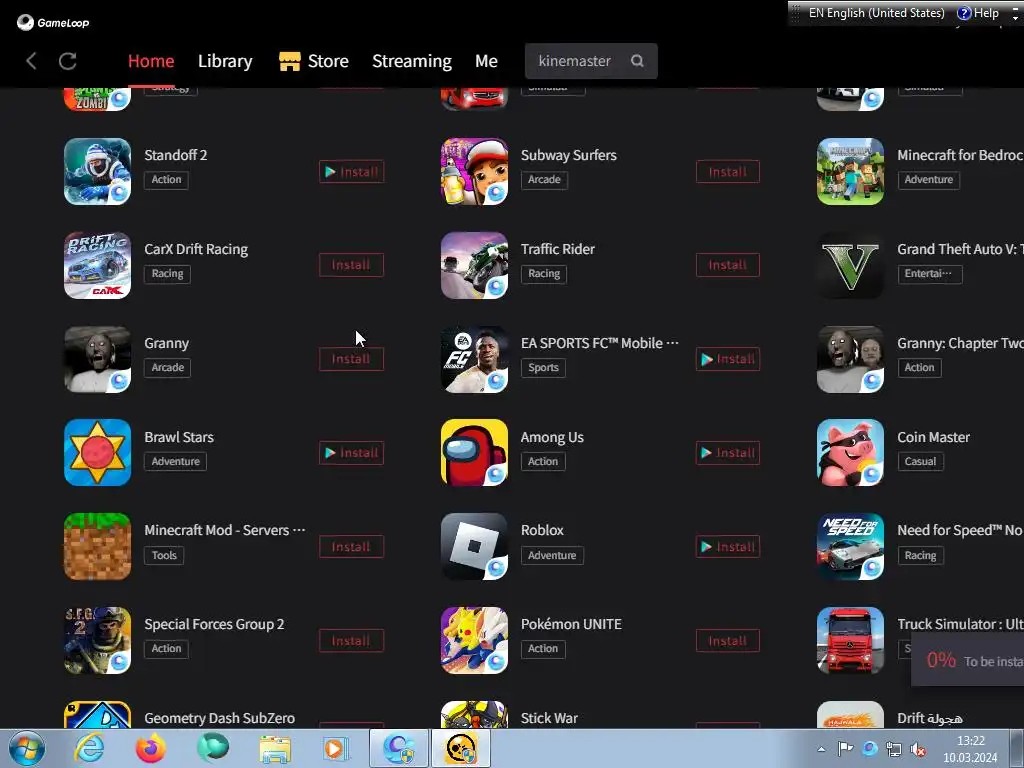Install Brawl Stars
Image resolution: width=1024 pixels, height=768 pixels.
pyautogui.click(x=351, y=453)
